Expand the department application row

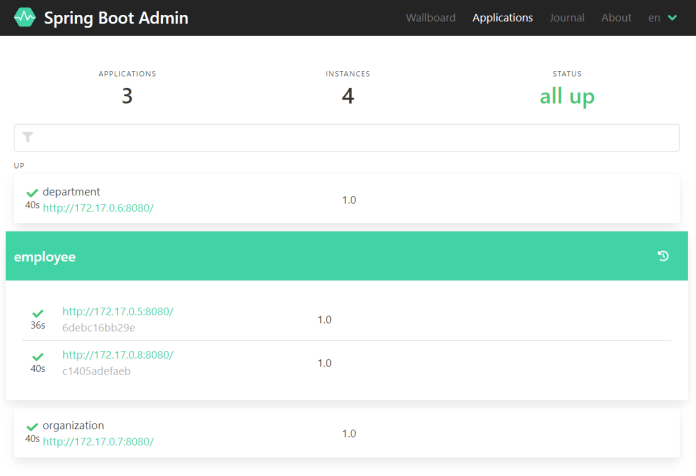[347, 198]
